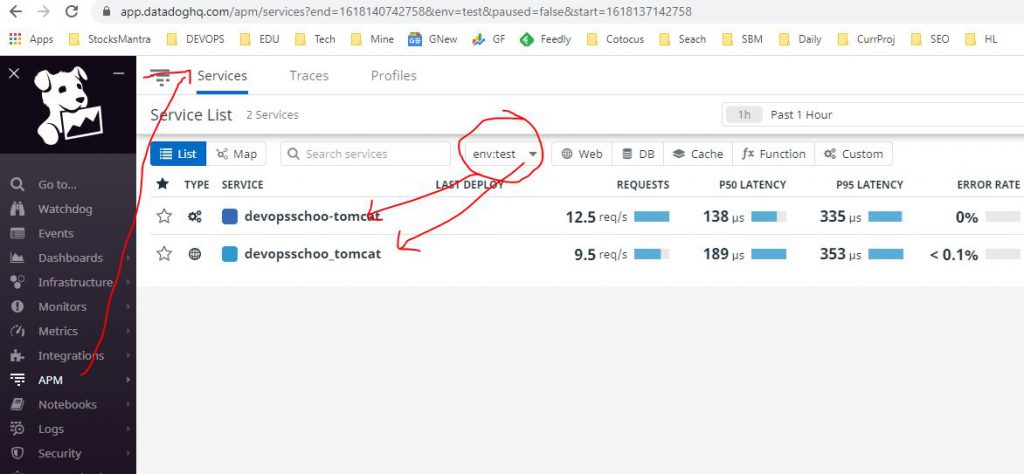The height and width of the screenshot is (474, 1024).
Task: Click the Security shield icon
Action: (x=17, y=453)
